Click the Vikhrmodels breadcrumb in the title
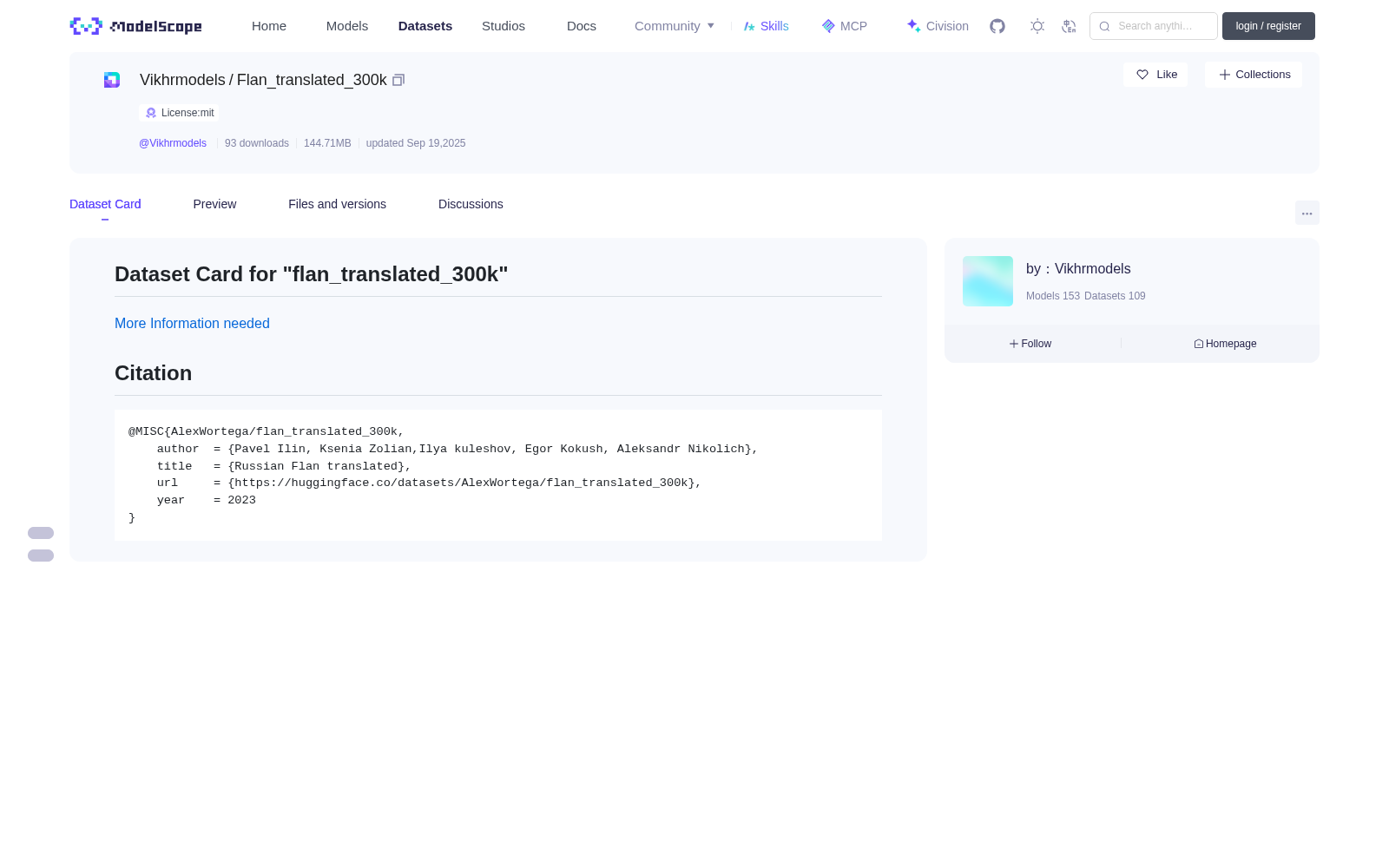1389x868 pixels. 182,80
